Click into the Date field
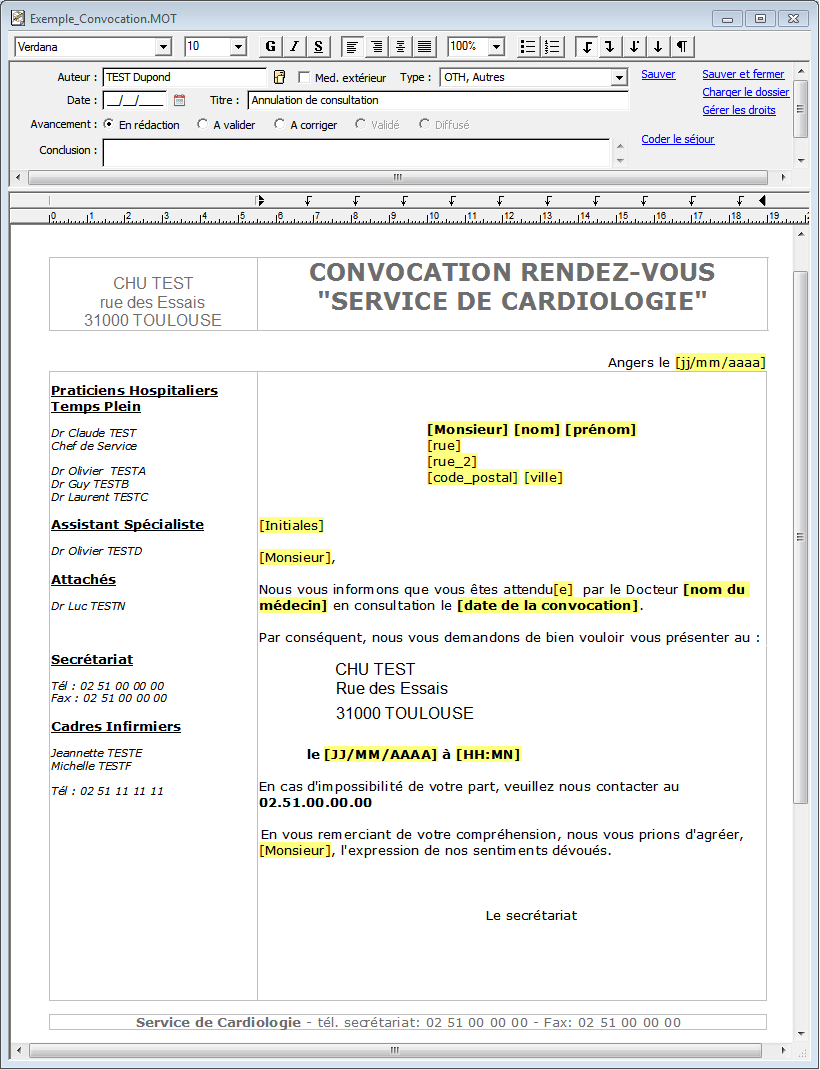820x1070 pixels. (134, 100)
